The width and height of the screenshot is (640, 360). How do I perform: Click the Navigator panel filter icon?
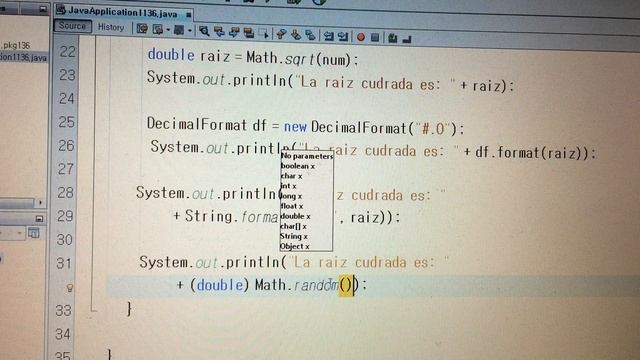point(33,233)
